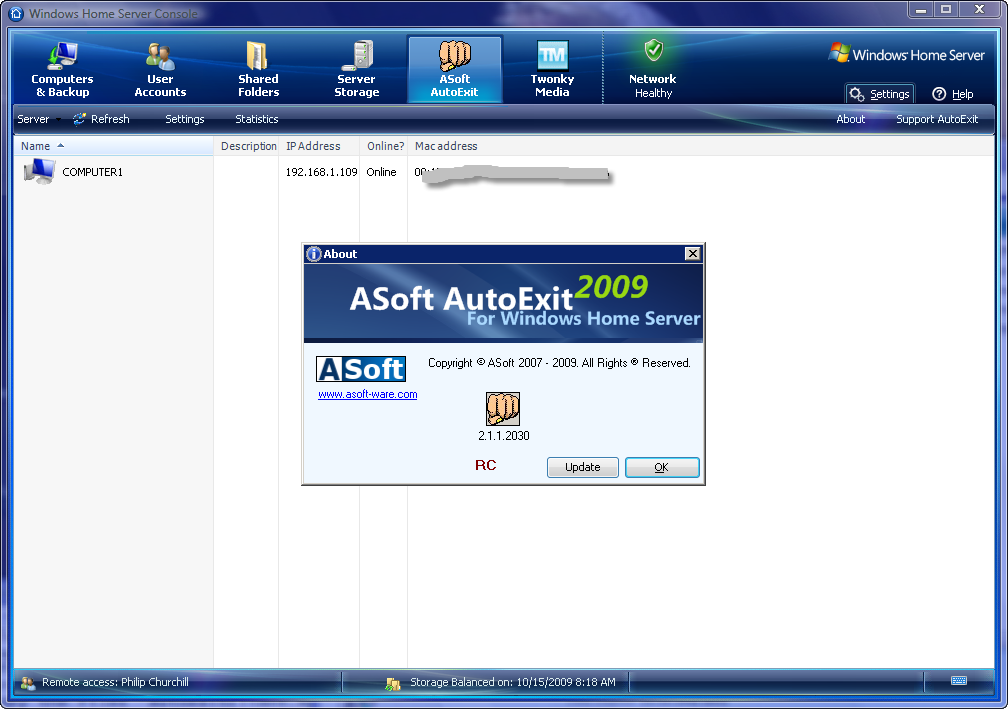Screen dimensions: 1008x709
Task: Click the Windows Home Server Console title icon
Action: 16,13
